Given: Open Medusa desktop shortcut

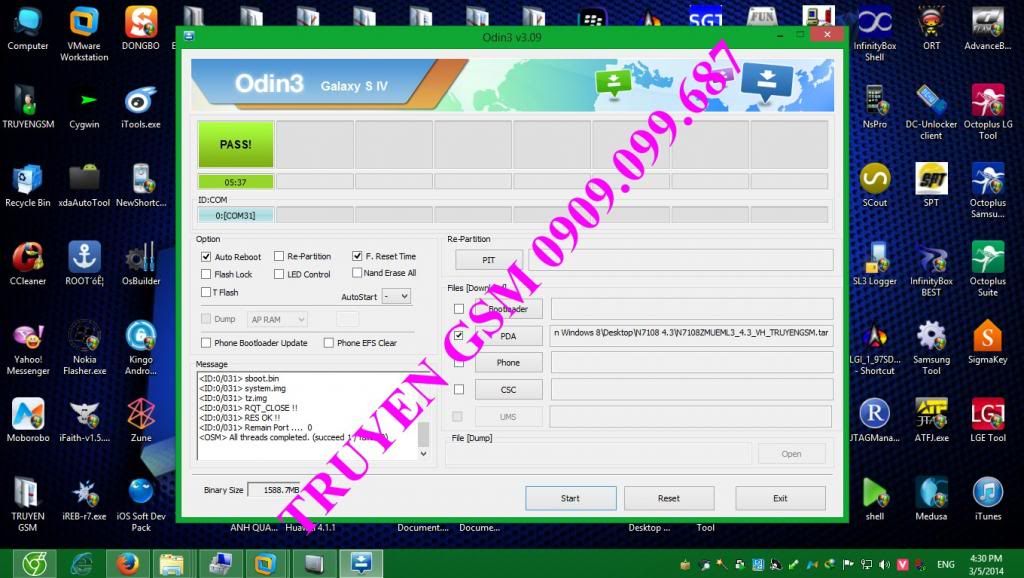Looking at the screenshot, I should coord(931,499).
